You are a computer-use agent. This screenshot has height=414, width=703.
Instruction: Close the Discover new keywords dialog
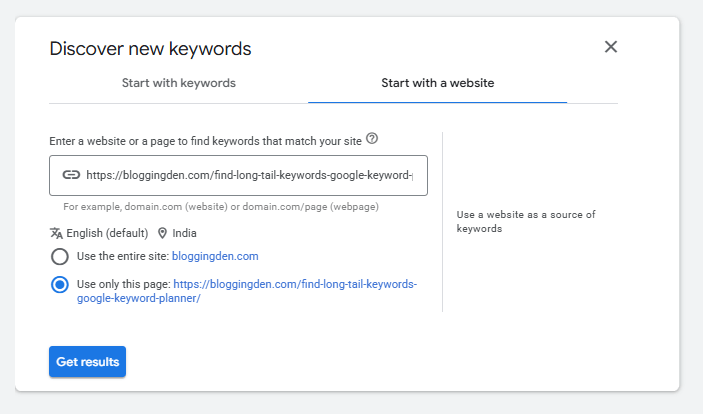pos(611,47)
